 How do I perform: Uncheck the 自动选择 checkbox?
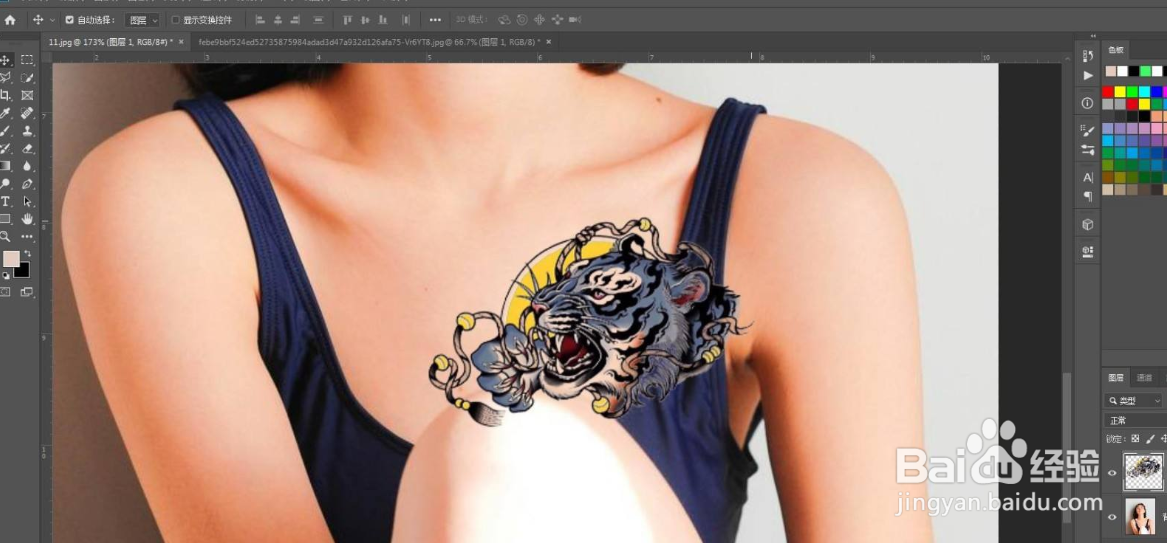tap(69, 20)
